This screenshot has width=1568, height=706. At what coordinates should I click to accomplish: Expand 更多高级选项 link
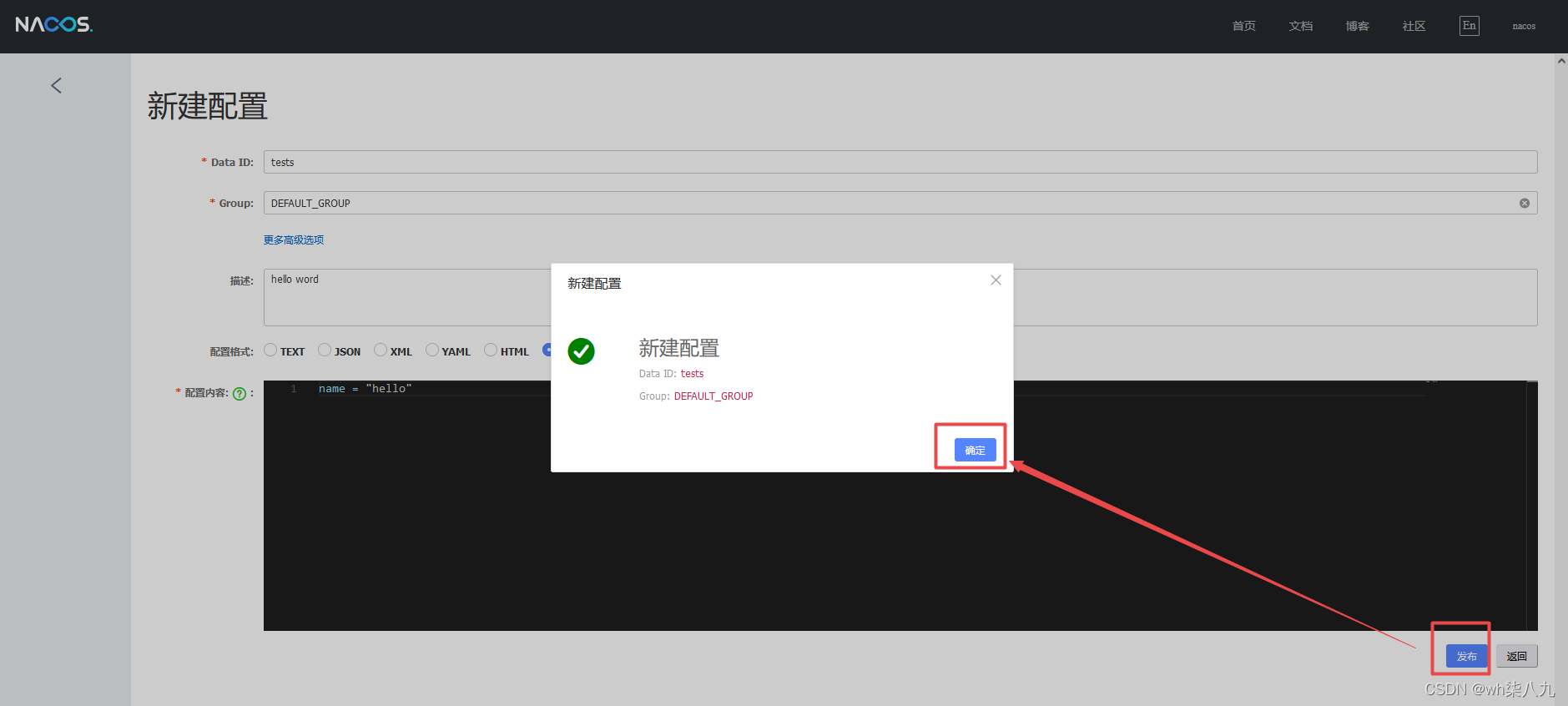click(x=294, y=240)
